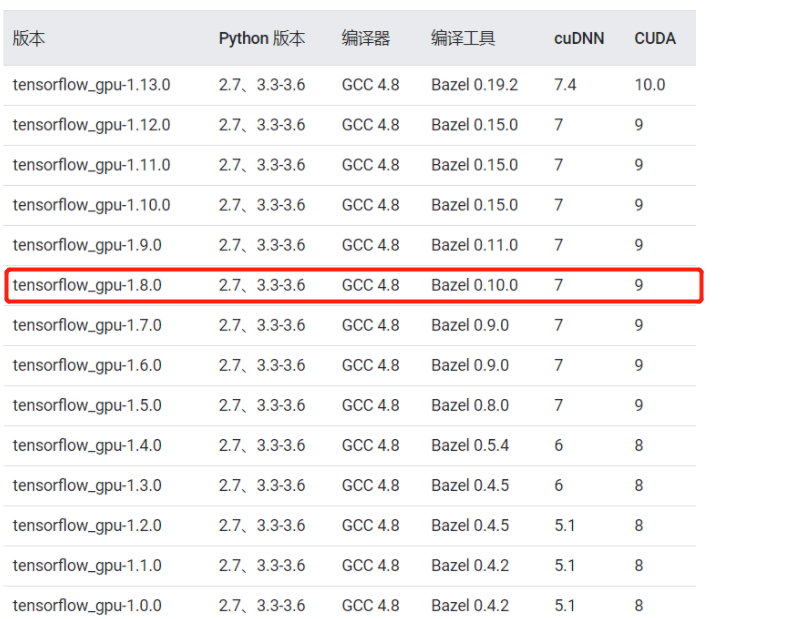Click Bazel 0.15.0 in 1.12.0 row
The height and width of the screenshot is (619, 791).
[x=474, y=125]
